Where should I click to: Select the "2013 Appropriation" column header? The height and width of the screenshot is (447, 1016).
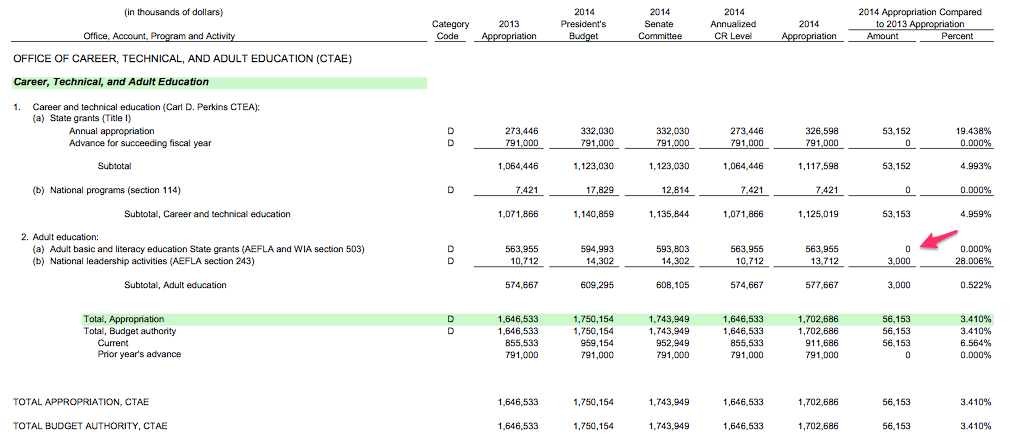[509, 30]
